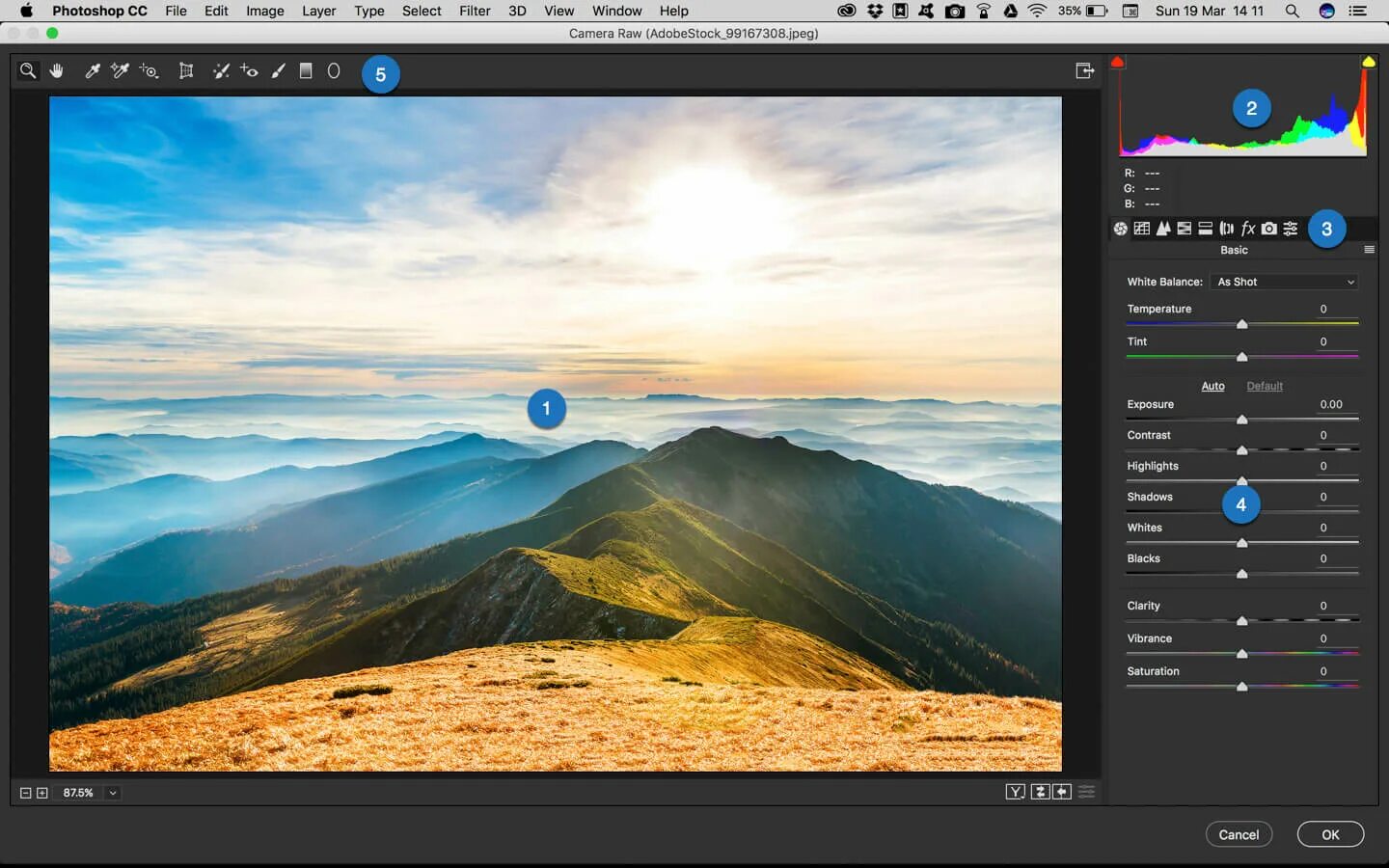Select the Graduated Filter tool

[306, 70]
